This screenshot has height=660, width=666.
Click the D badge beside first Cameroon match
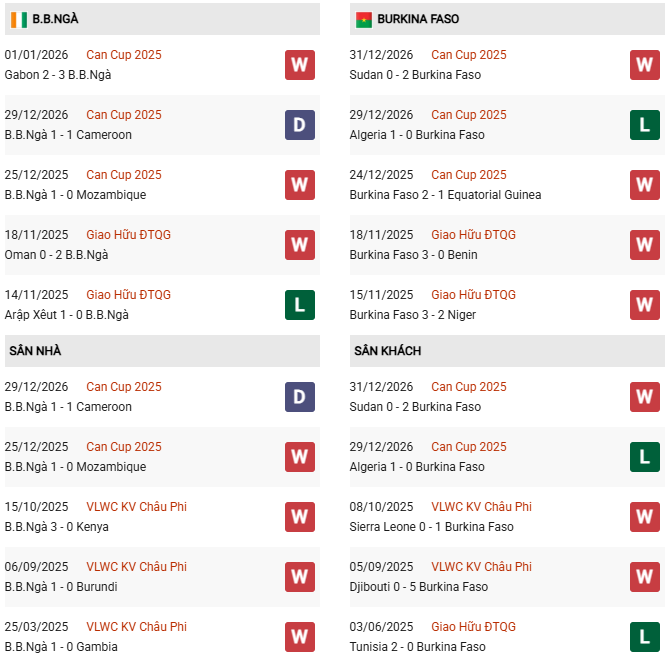tap(300, 125)
